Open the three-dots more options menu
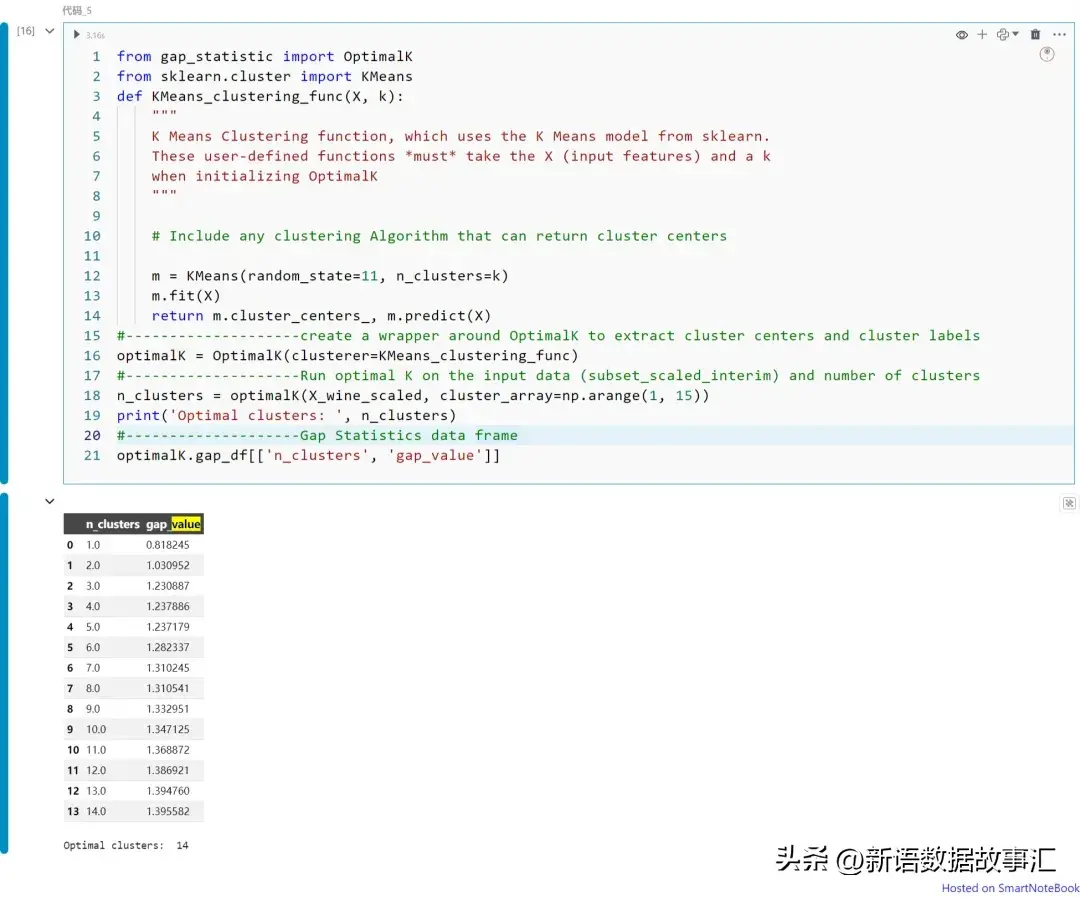This screenshot has width=1080, height=897. (x=1059, y=34)
